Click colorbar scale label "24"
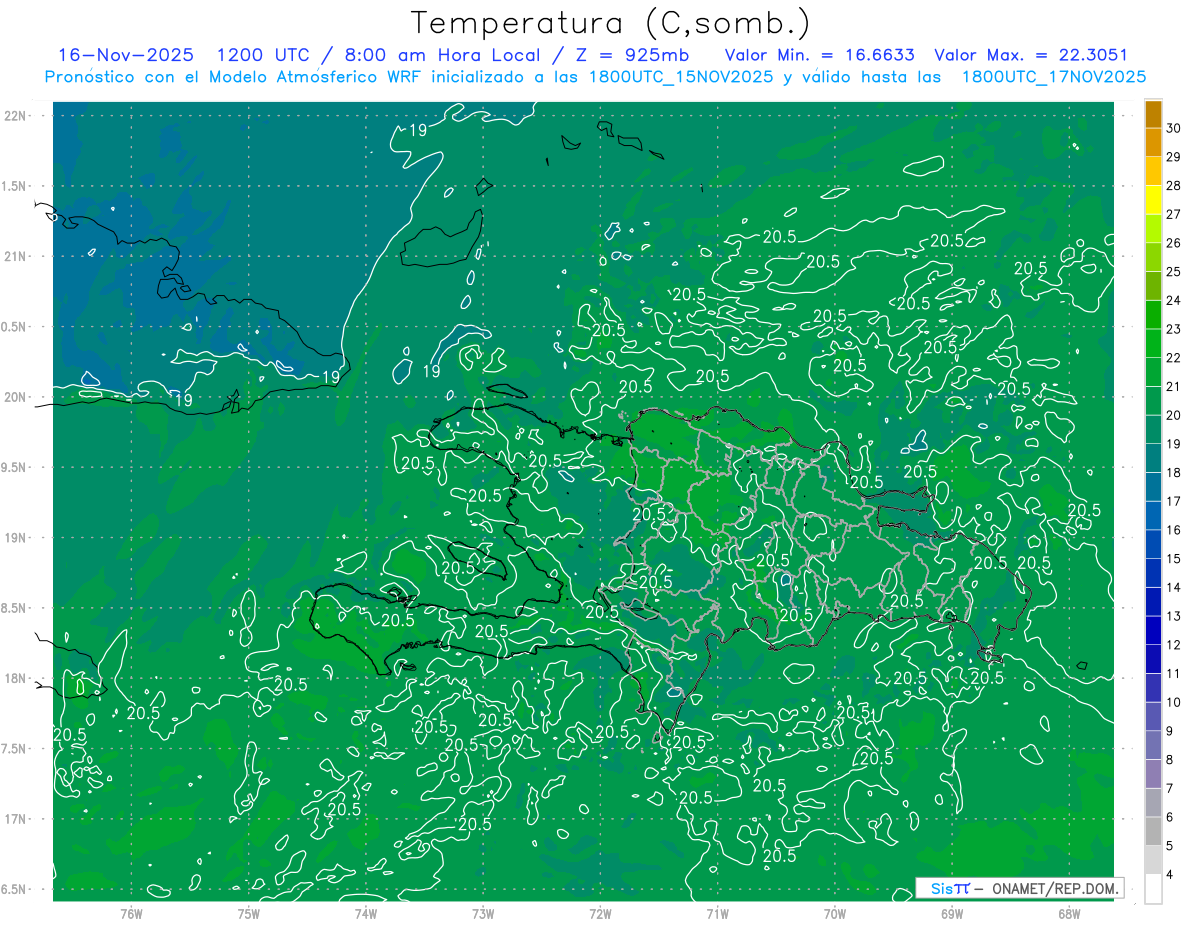Viewport: 1200px width, 927px height. point(1174,300)
